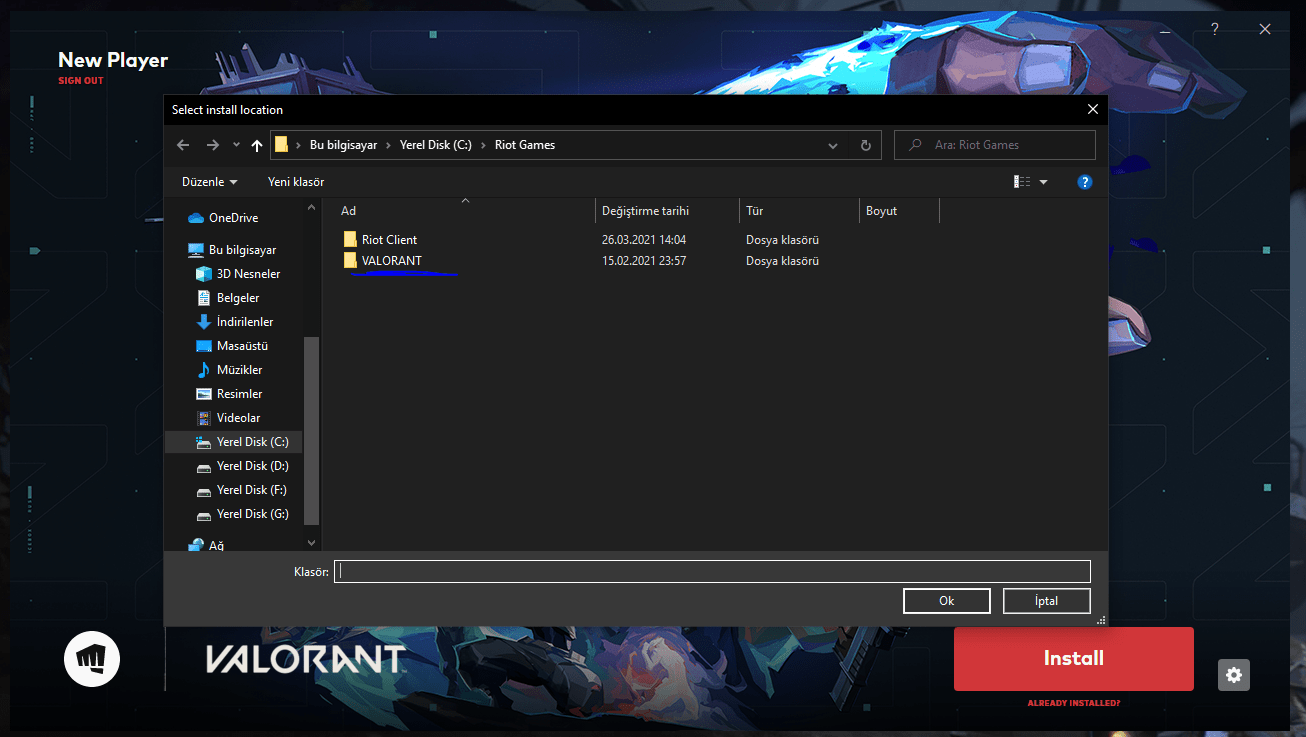1306x737 pixels.
Task: Open 3D Nesneler folder
Action: click(240, 274)
